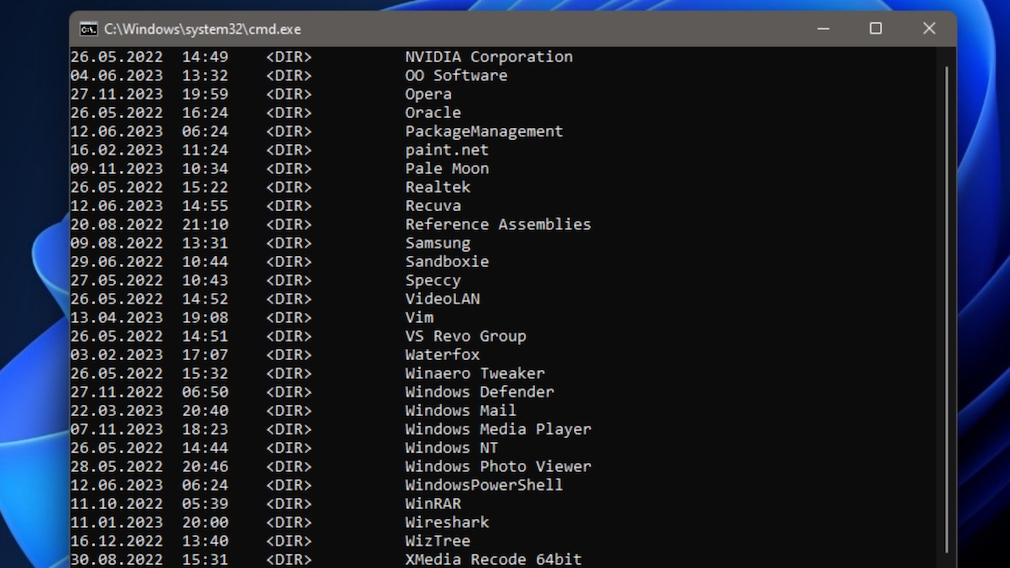Close the command prompt window
This screenshot has width=1010, height=568.
[929, 29]
